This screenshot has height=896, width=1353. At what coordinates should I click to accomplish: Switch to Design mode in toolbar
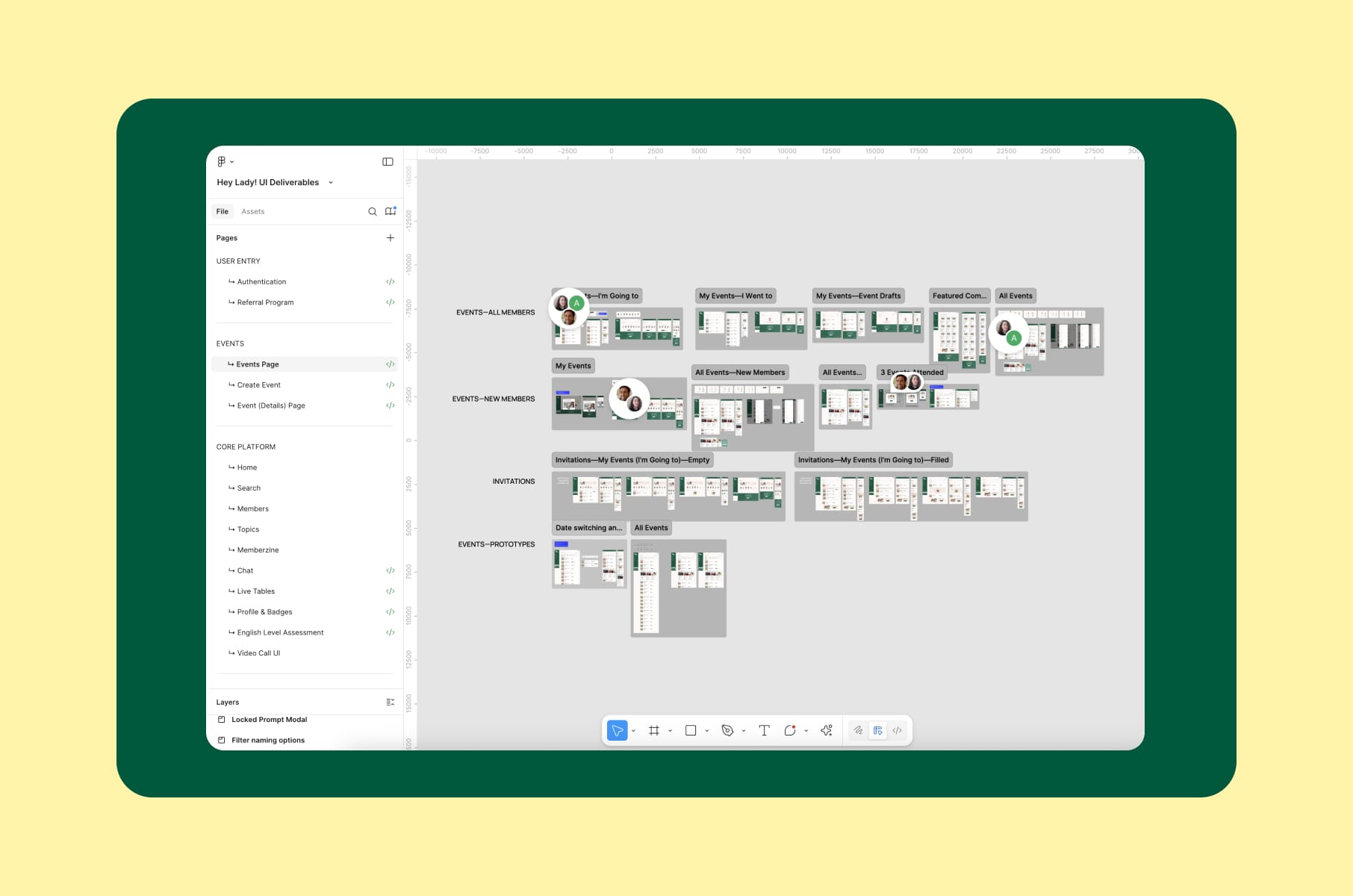pos(878,730)
